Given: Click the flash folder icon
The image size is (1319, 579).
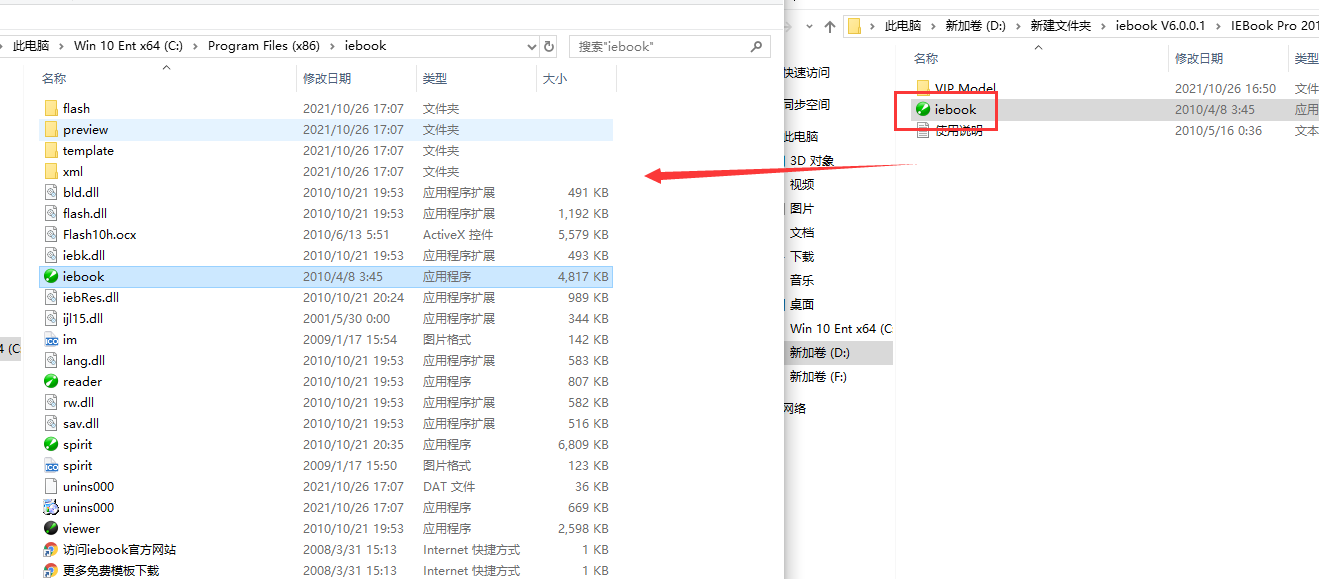Looking at the screenshot, I should click(x=51, y=108).
